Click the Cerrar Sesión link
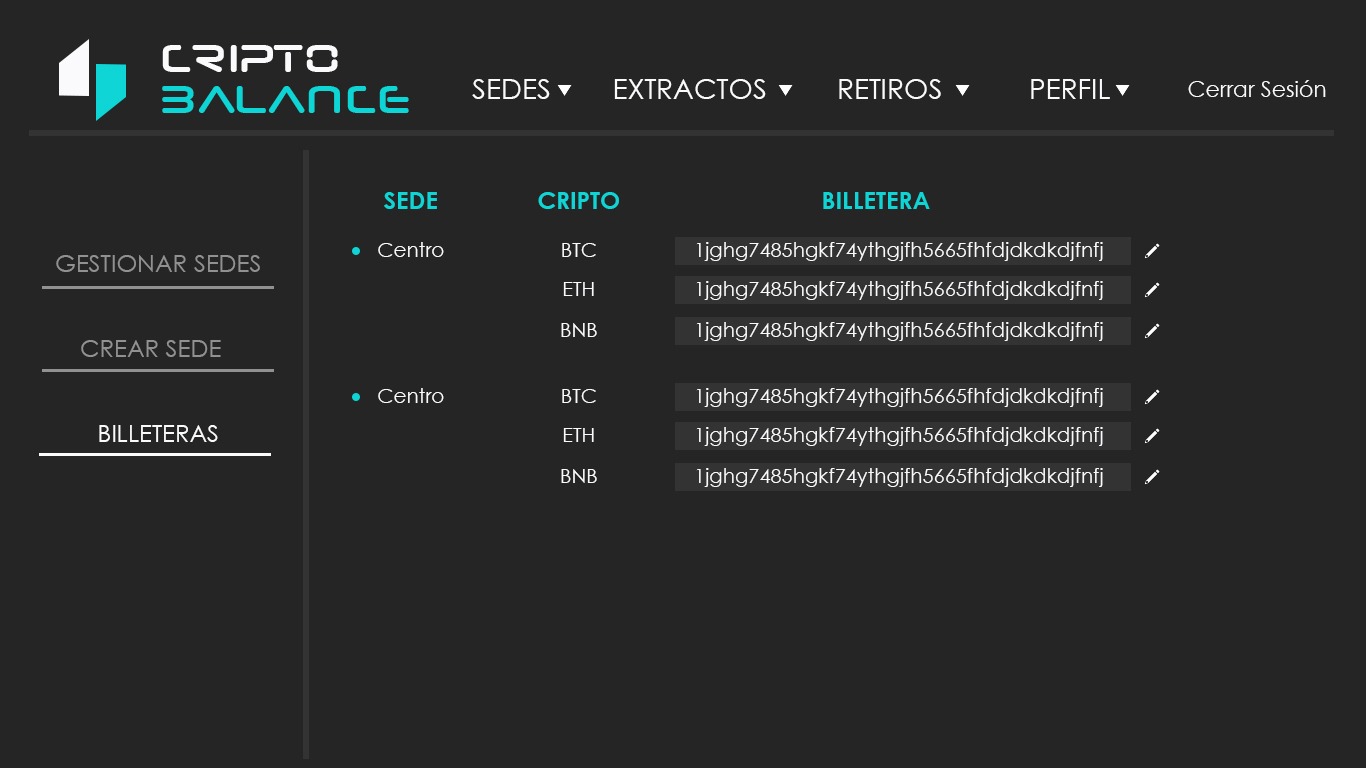1366x768 pixels. click(1256, 90)
